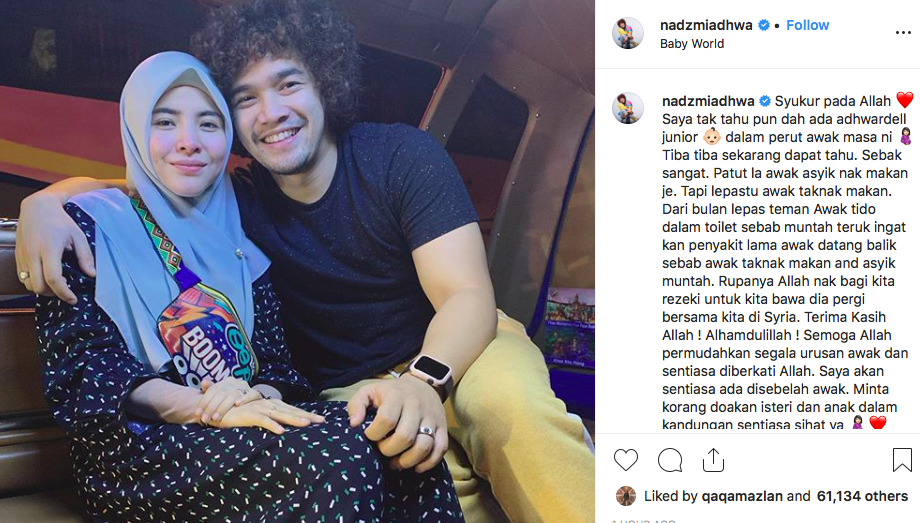Open nadzmiadhwa username in caption
This screenshot has width=920, height=523.
coord(708,101)
